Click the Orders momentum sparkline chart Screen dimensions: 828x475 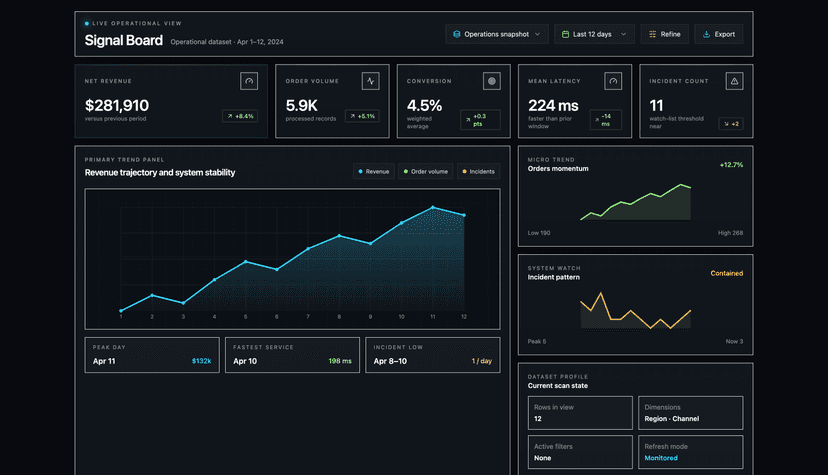(x=635, y=202)
